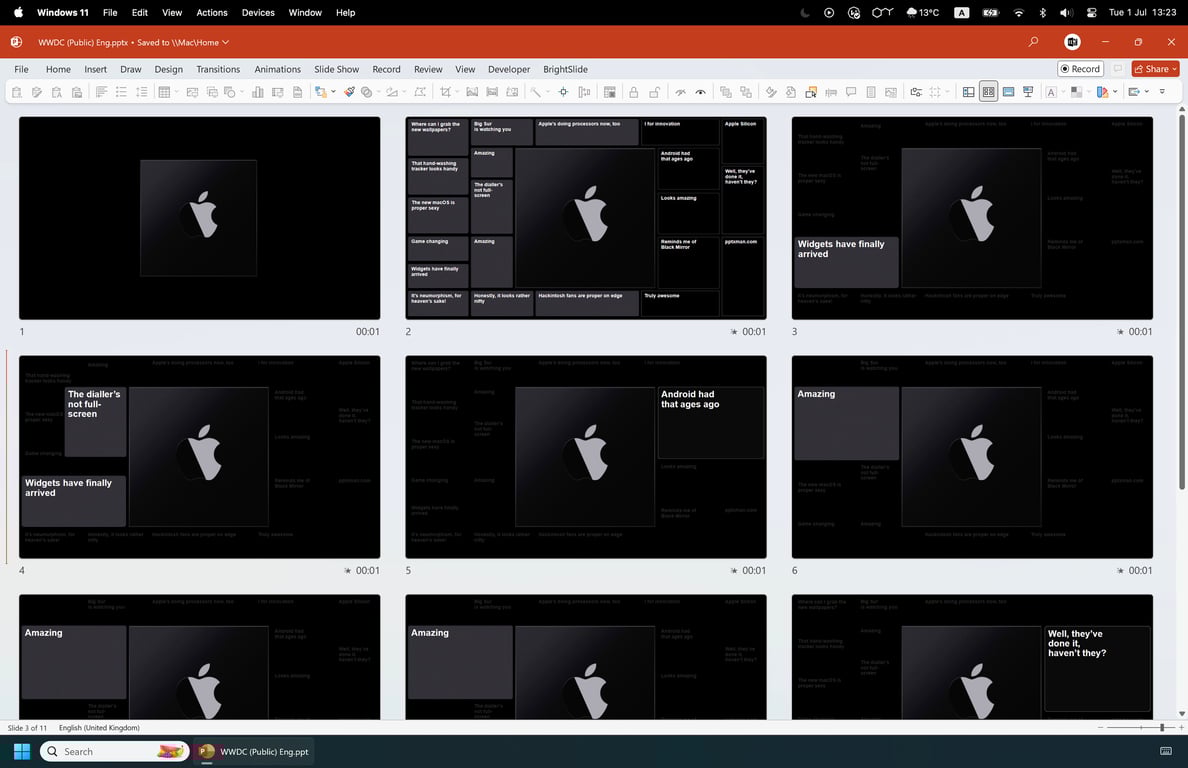
Task: Click the Arrange layers icon
Action: (320, 92)
